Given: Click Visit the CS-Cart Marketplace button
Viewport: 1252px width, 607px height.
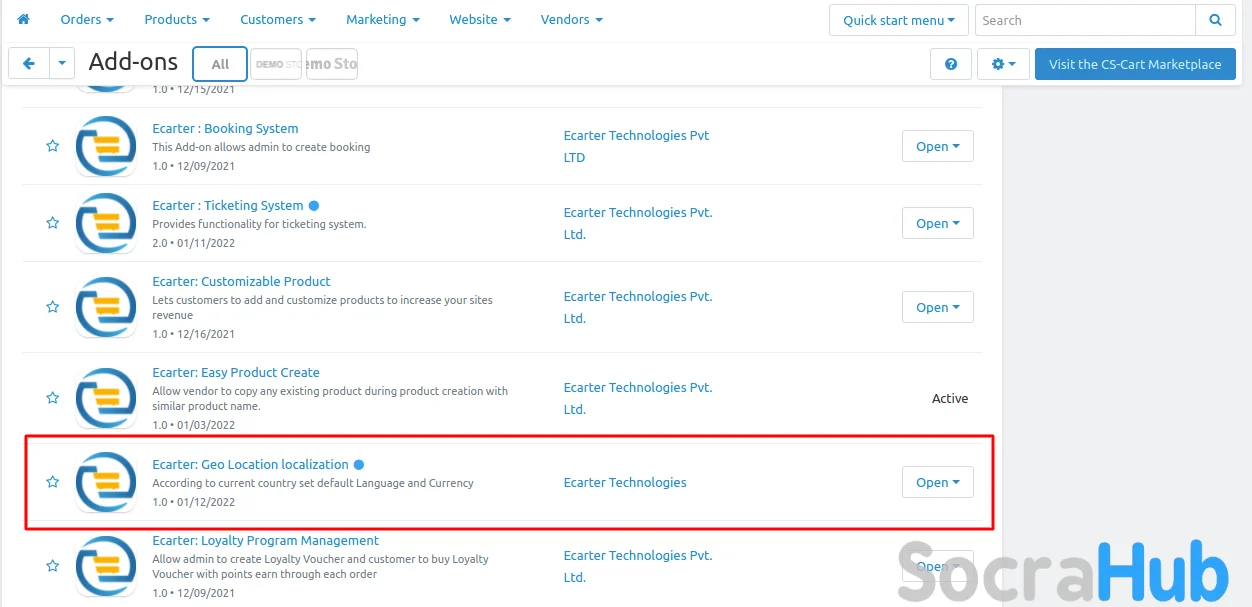Looking at the screenshot, I should pyautogui.click(x=1134, y=64).
